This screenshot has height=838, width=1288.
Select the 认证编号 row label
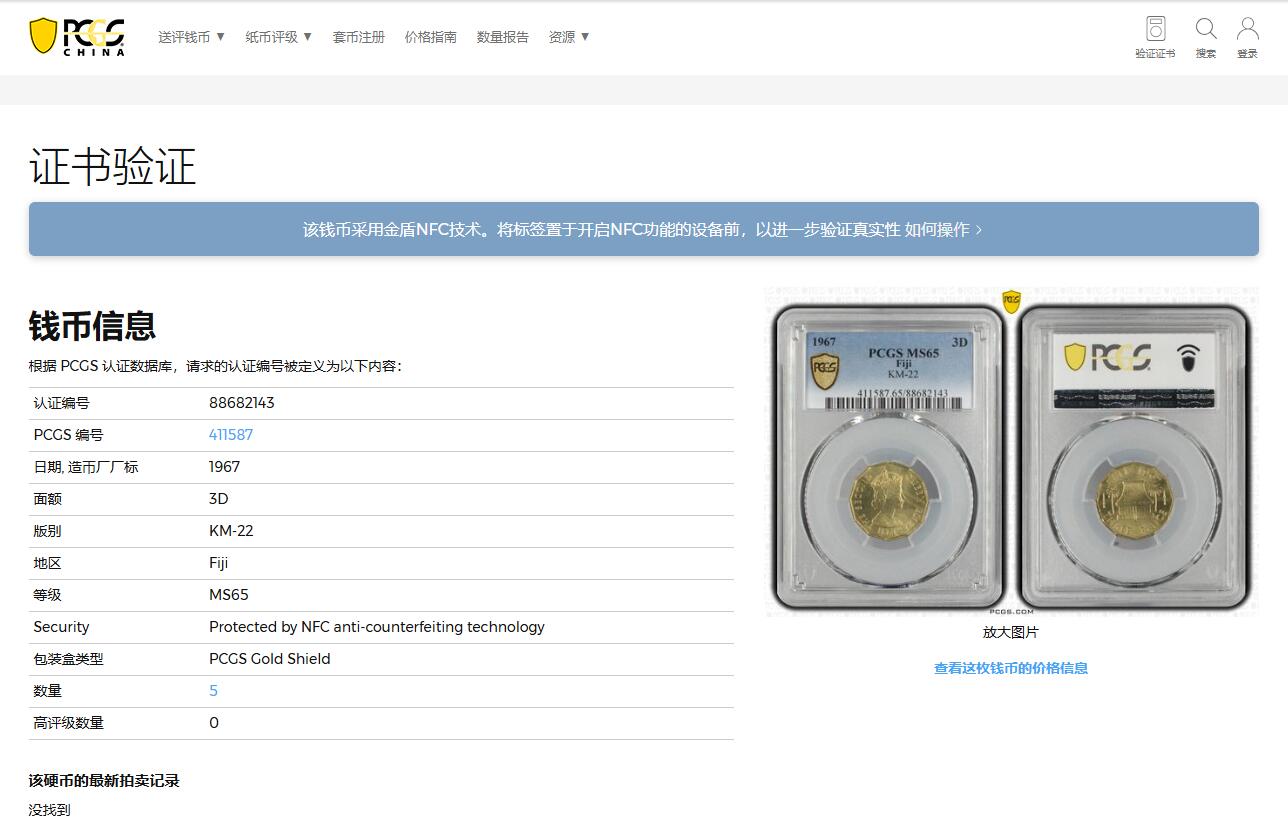(61, 403)
